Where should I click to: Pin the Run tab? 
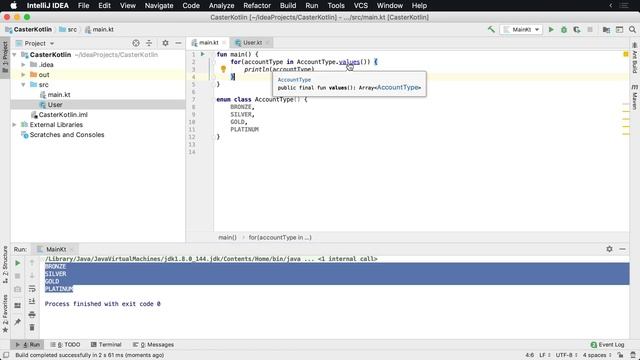pyautogui.click(x=18, y=322)
